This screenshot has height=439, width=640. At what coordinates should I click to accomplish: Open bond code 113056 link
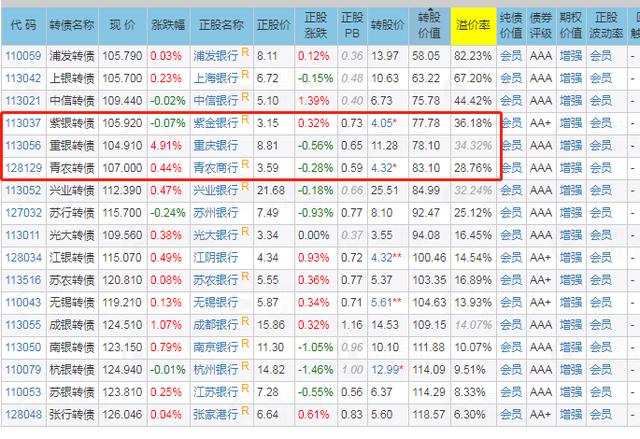(23, 145)
